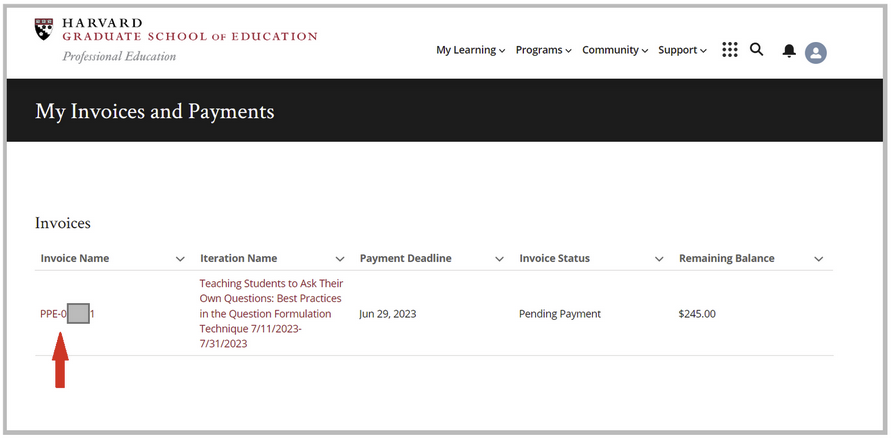Expand the Support navigation menu

click(682, 51)
